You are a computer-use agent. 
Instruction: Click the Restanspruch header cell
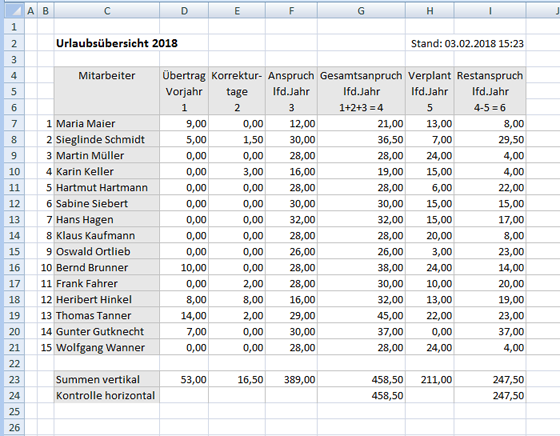pyautogui.click(x=490, y=76)
